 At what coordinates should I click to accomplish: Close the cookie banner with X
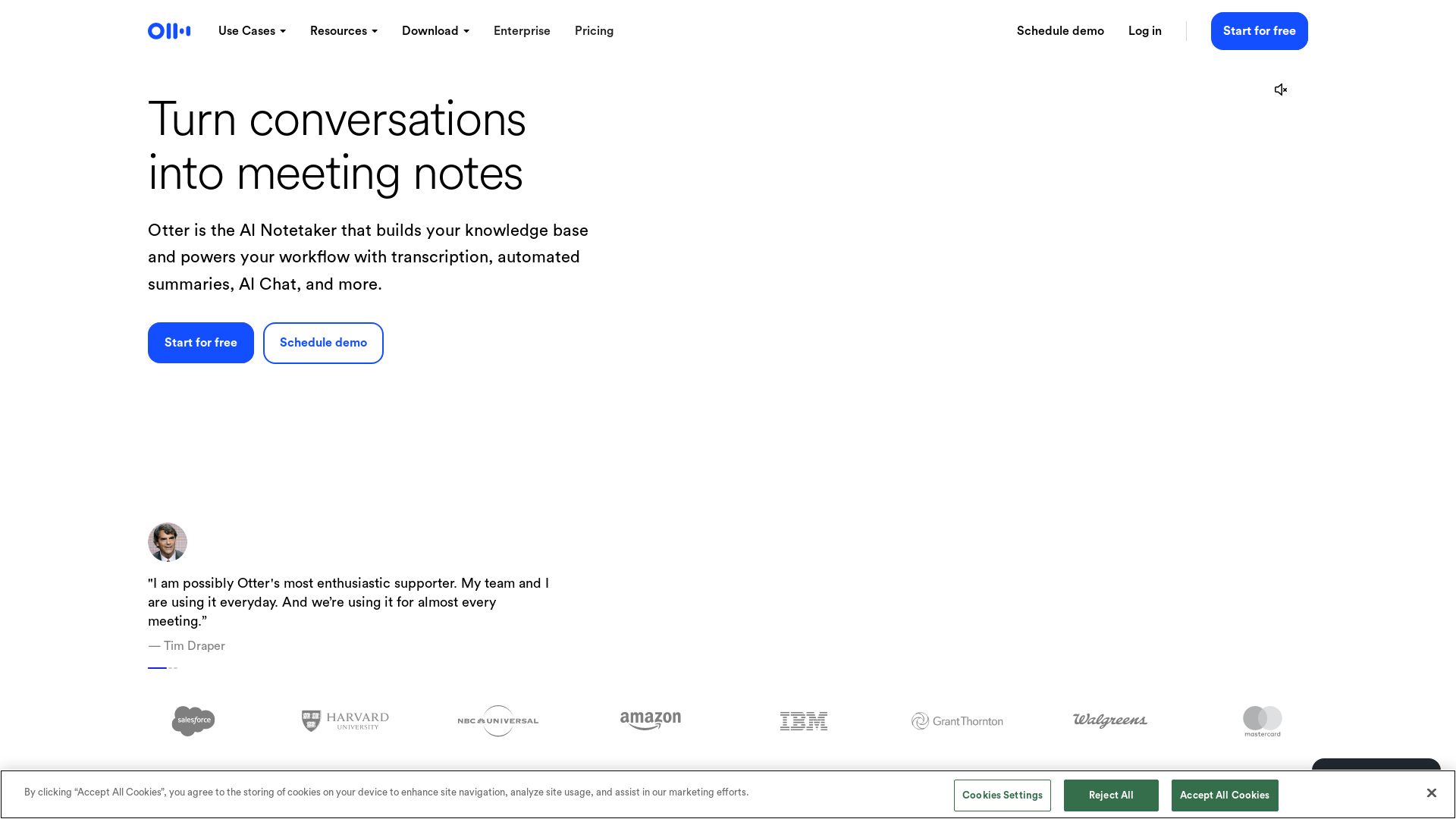click(x=1431, y=792)
